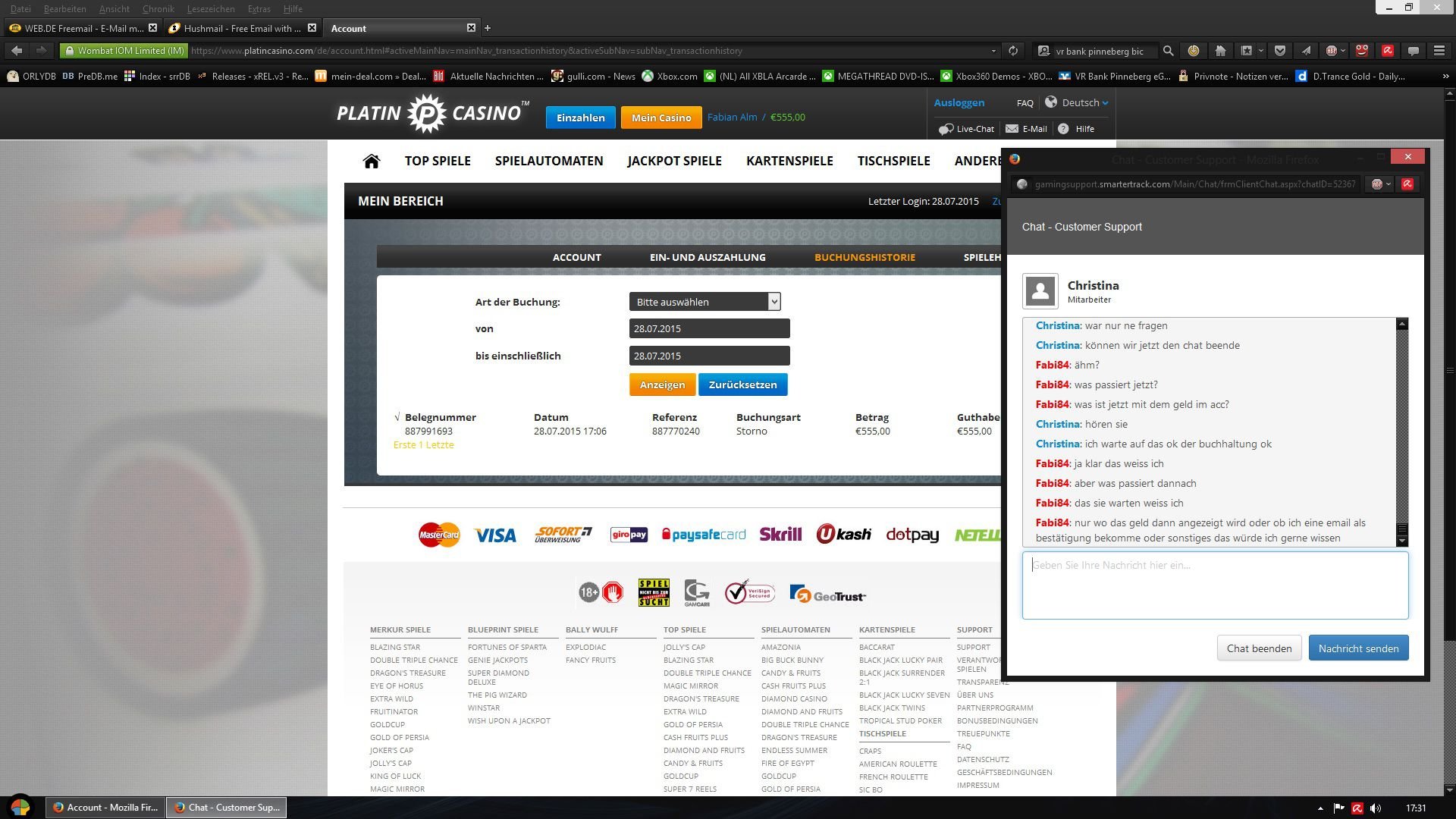Click Avira tray icon
Viewport: 1456px width, 819px height.
point(1357,808)
